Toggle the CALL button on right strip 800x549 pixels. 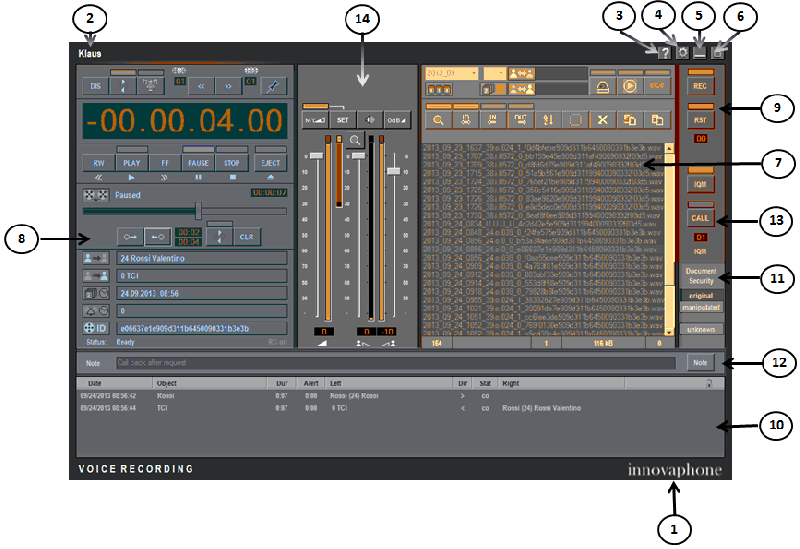coord(700,217)
